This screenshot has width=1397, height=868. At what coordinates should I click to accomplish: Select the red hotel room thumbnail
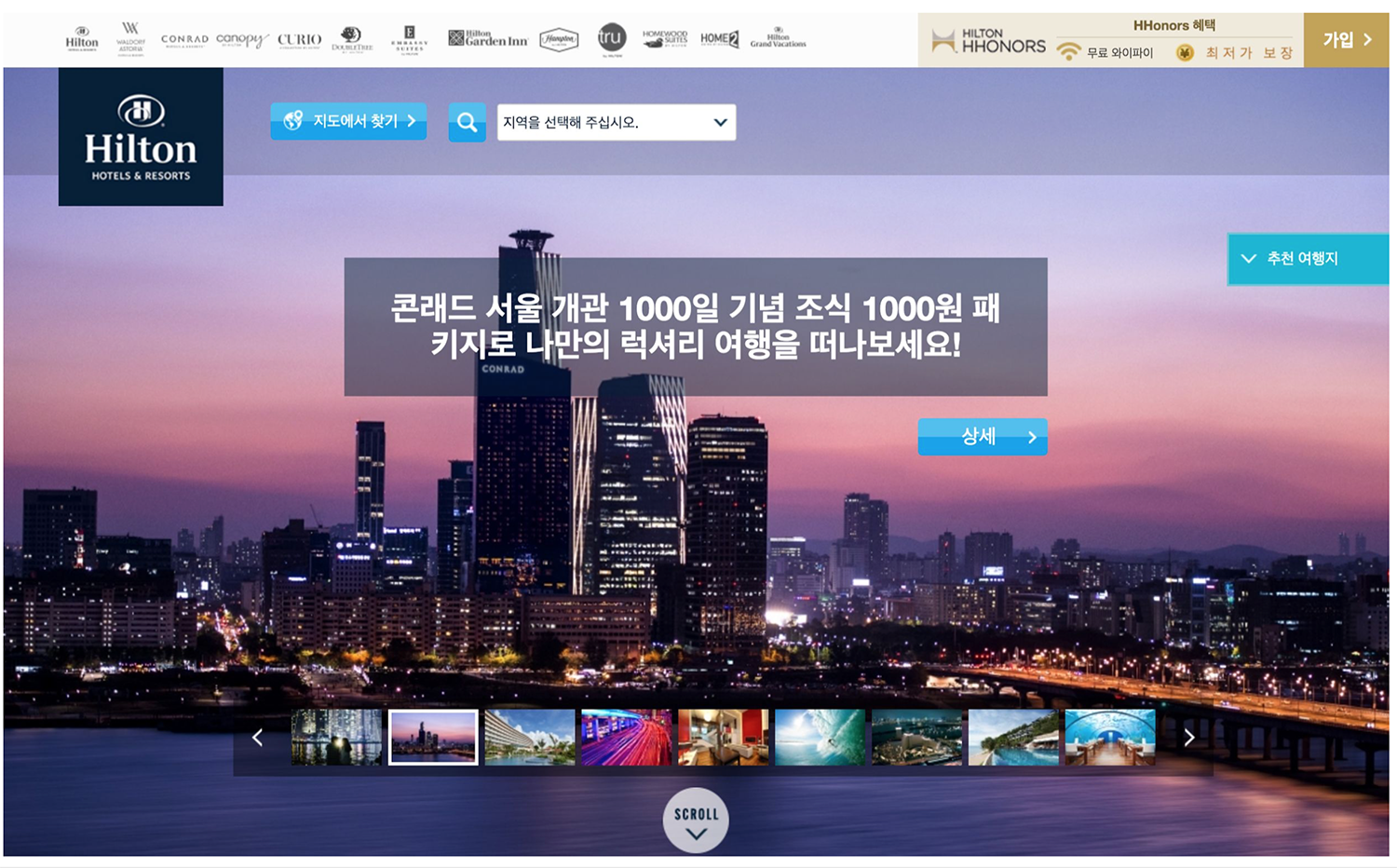(x=724, y=738)
